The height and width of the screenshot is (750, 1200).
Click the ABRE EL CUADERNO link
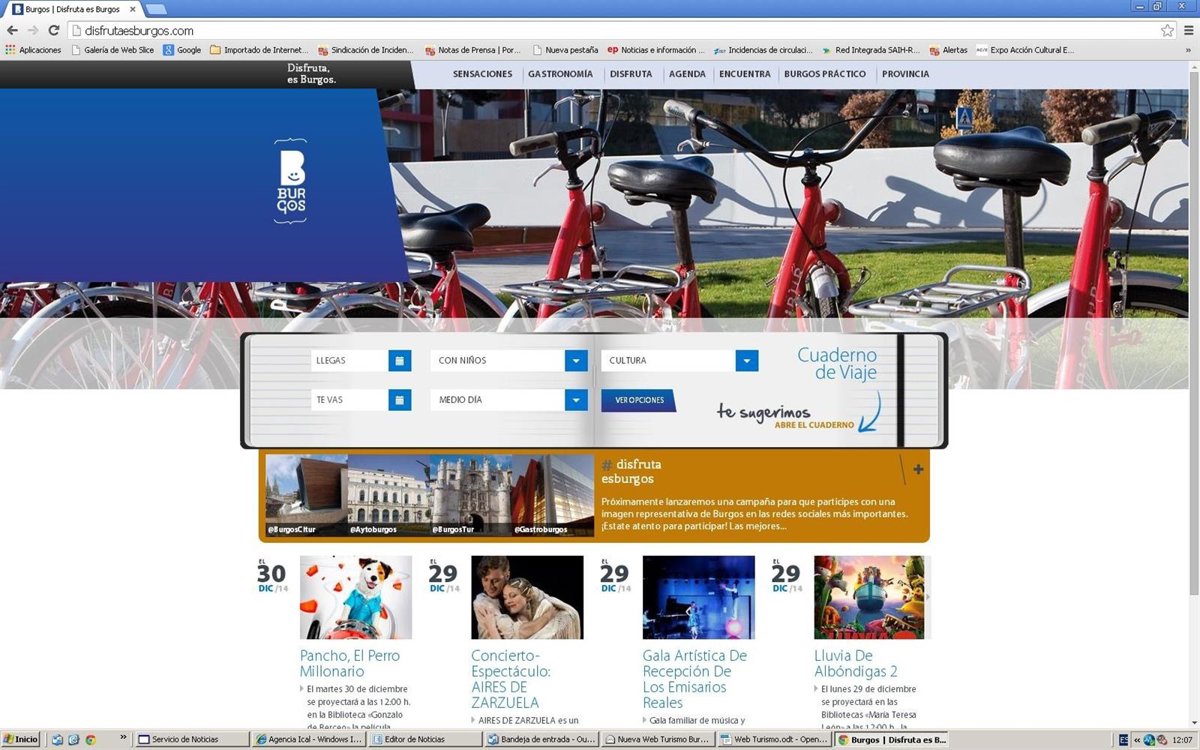[x=814, y=425]
